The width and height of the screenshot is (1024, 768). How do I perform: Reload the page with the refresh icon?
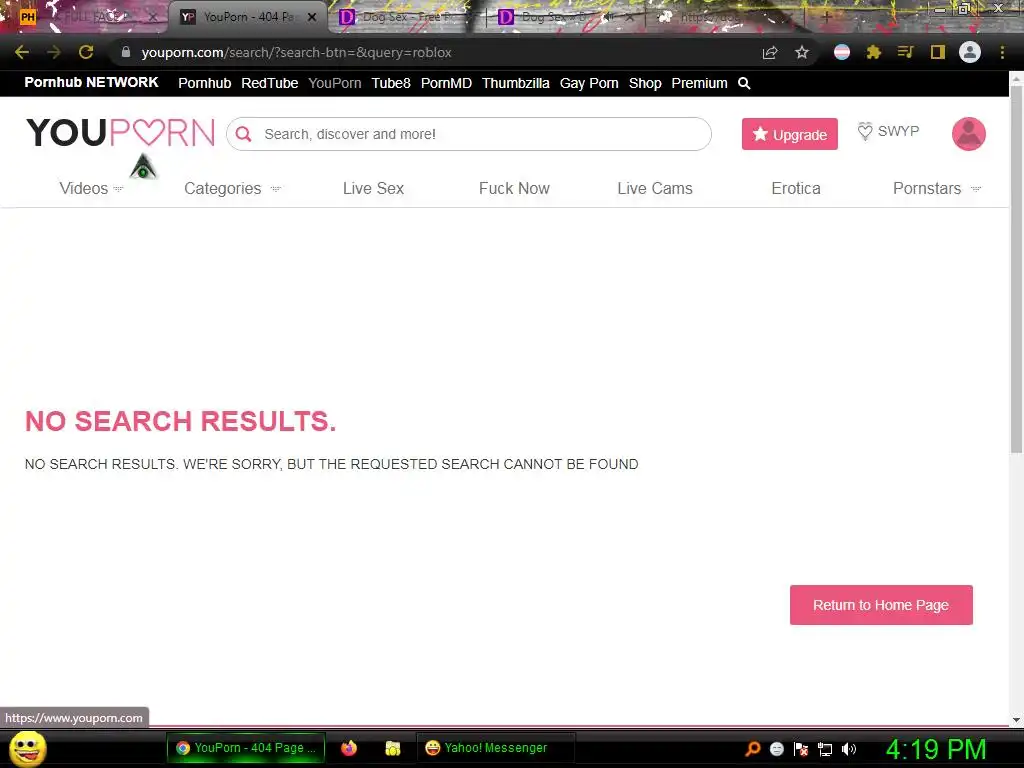pos(86,52)
